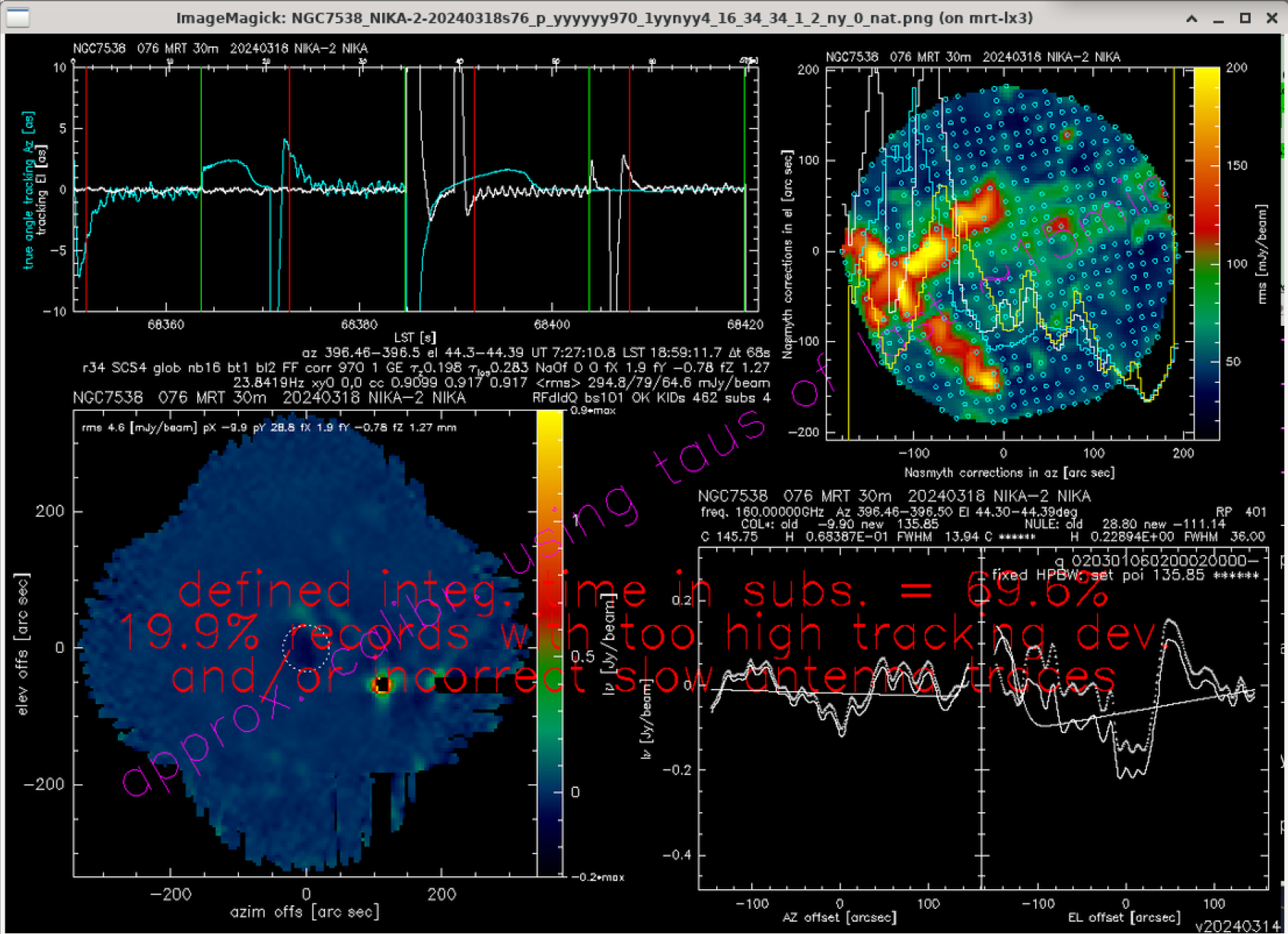Maximize the ImageMagick window
The image size is (1288, 934).
pos(1245,18)
